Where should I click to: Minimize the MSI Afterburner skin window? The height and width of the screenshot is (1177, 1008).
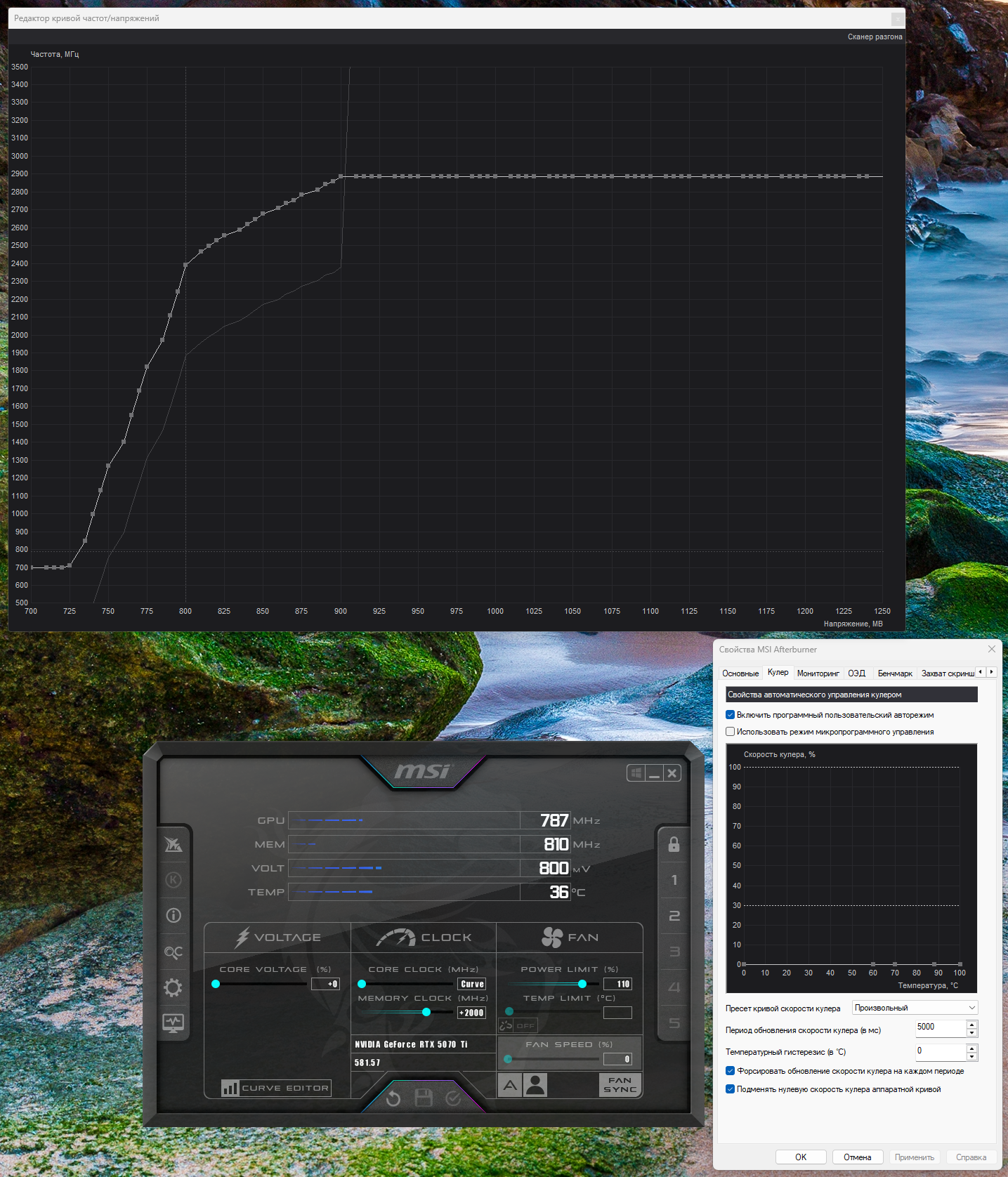[x=655, y=773]
